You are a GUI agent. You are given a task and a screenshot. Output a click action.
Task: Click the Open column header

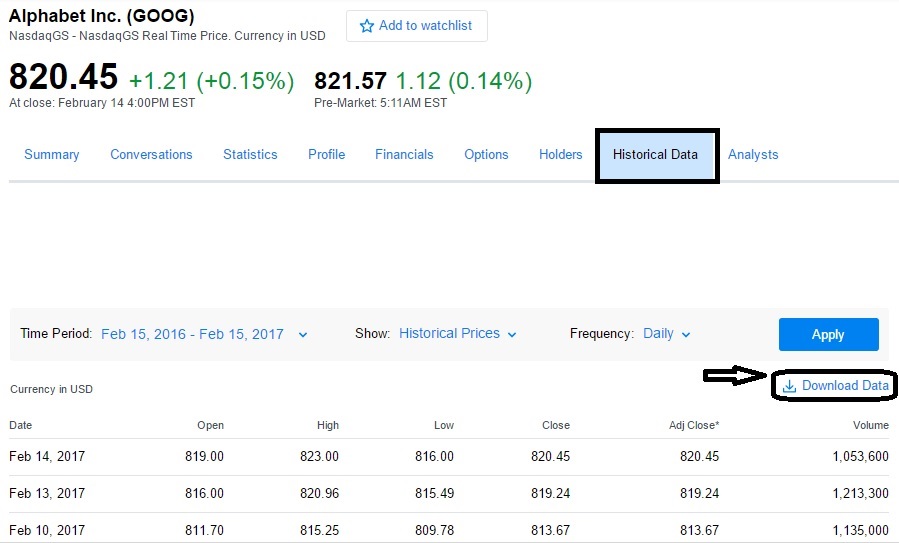click(210, 425)
